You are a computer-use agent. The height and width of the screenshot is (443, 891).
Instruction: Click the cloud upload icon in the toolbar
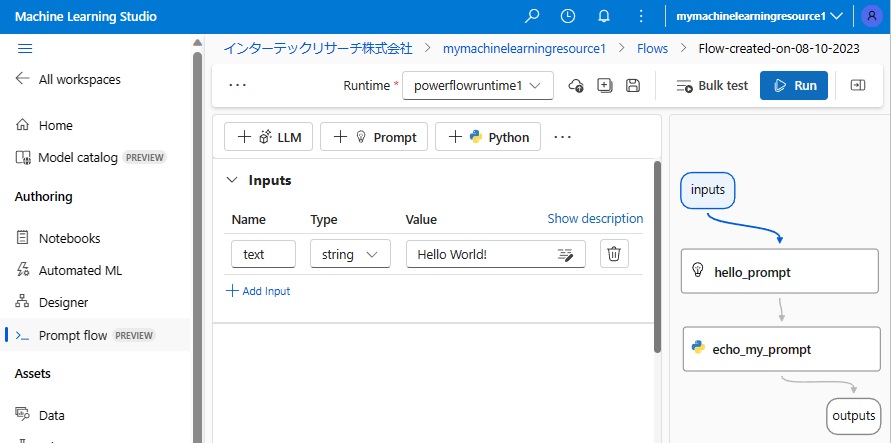coord(576,86)
